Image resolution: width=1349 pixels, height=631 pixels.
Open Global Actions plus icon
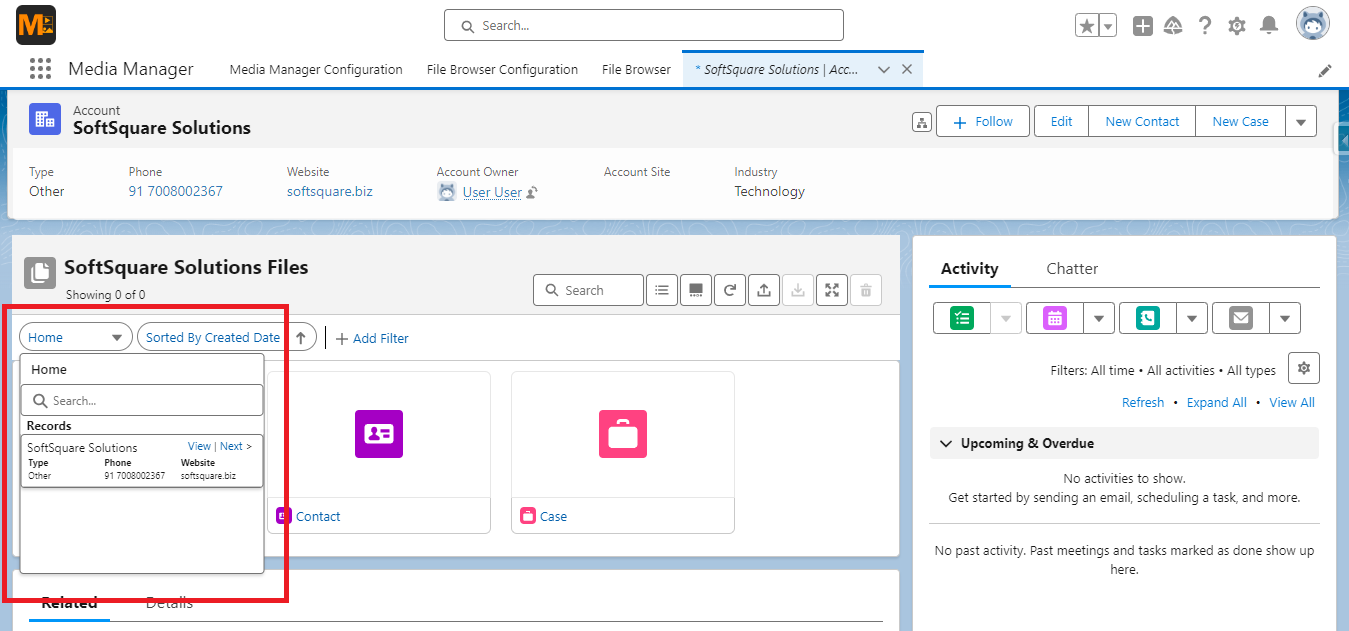tap(1143, 26)
